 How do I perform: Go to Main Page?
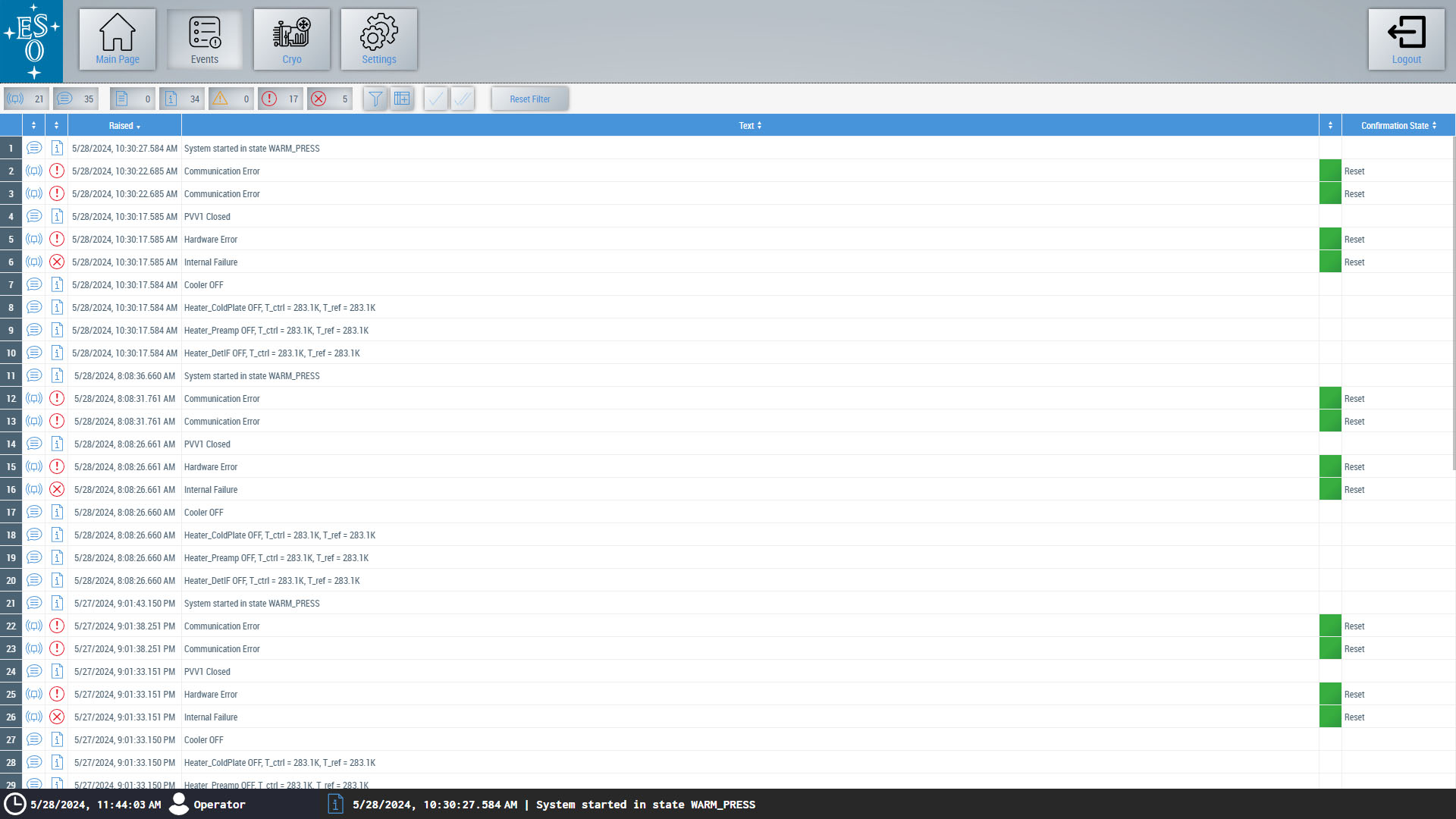(x=118, y=39)
